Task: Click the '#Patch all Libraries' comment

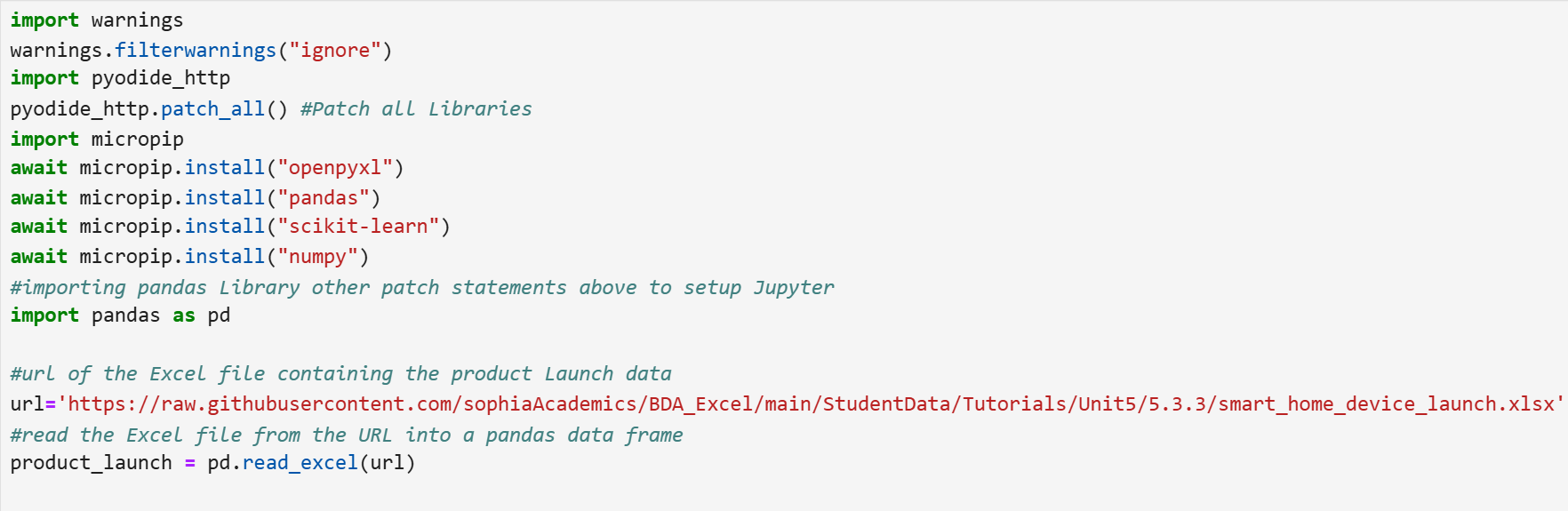Action: tap(416, 109)
